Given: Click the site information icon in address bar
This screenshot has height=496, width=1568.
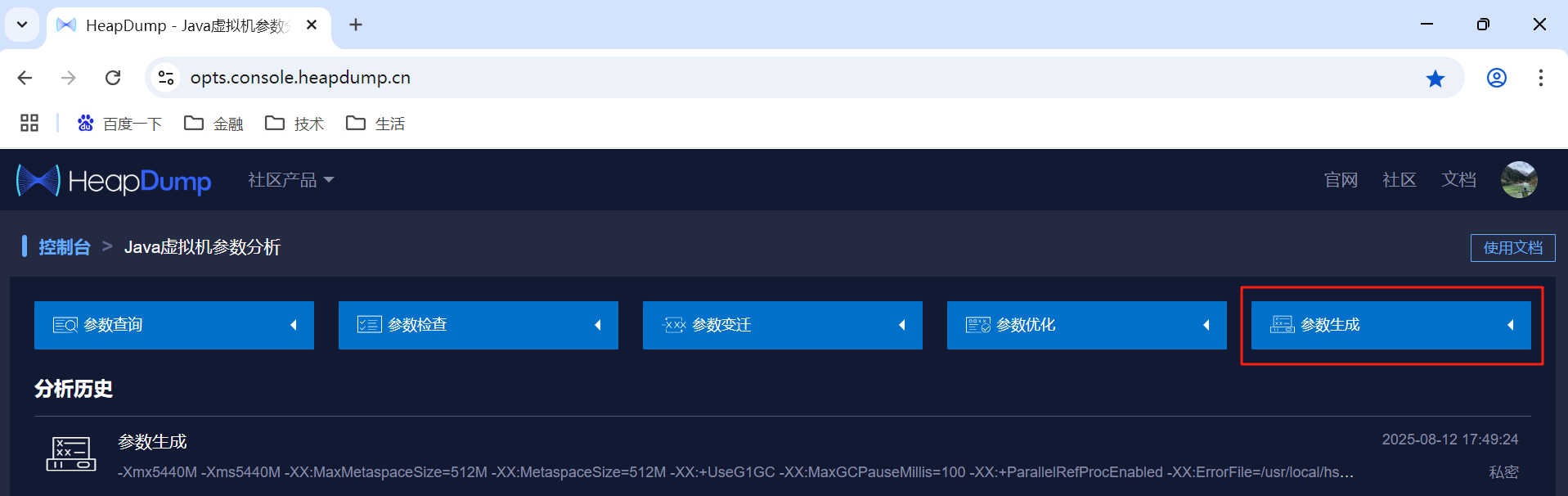Looking at the screenshot, I should pyautogui.click(x=166, y=78).
